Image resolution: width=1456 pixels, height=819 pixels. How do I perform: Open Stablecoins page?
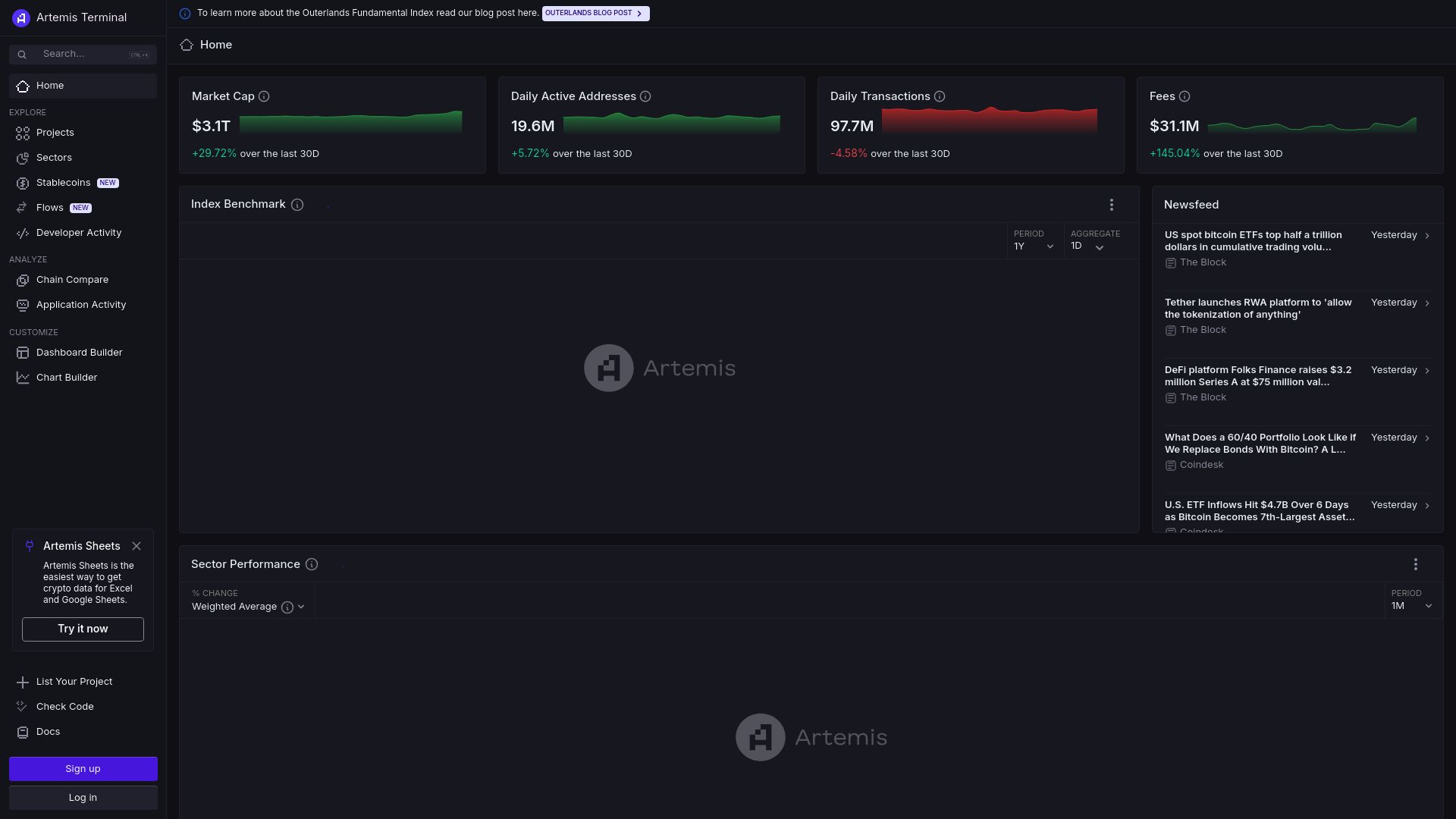(83, 183)
